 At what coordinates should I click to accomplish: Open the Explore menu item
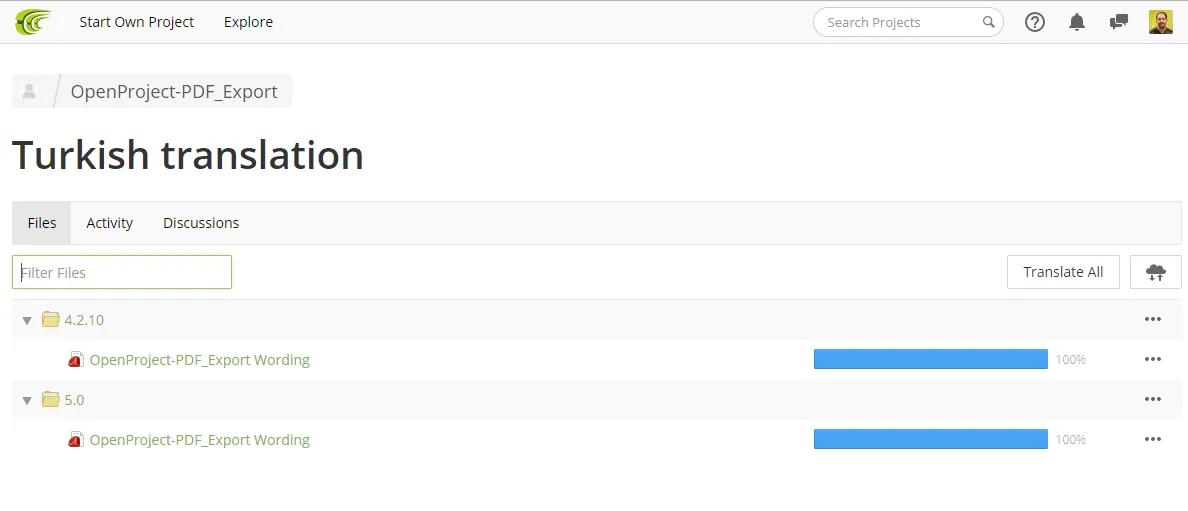coord(249,23)
